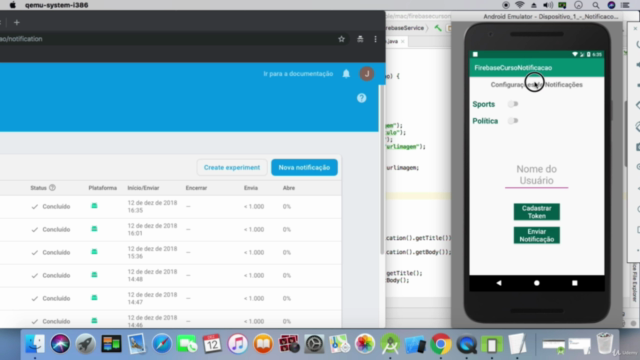This screenshot has height=360, width=640.
Task: Click the white help question mark icon
Action: 362,98
